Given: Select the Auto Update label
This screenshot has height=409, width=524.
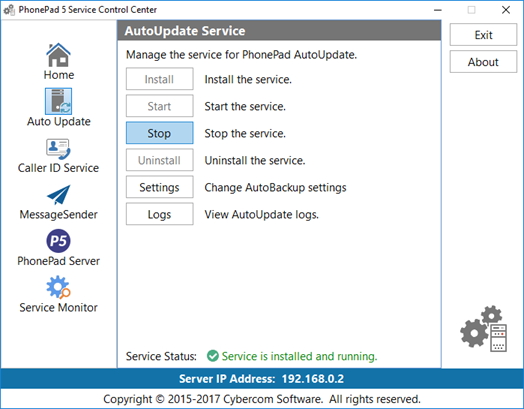Looking at the screenshot, I should click(x=59, y=121).
